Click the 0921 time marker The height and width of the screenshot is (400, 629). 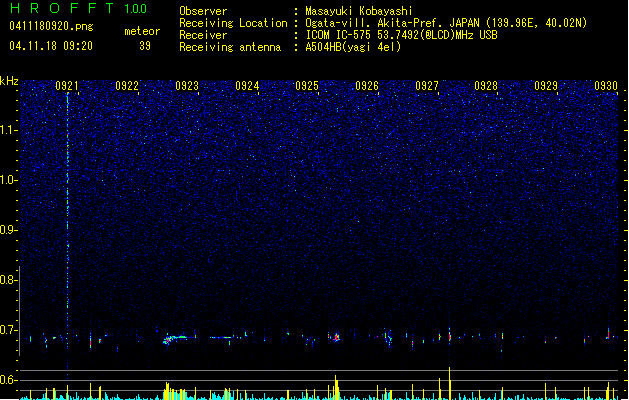(67, 86)
